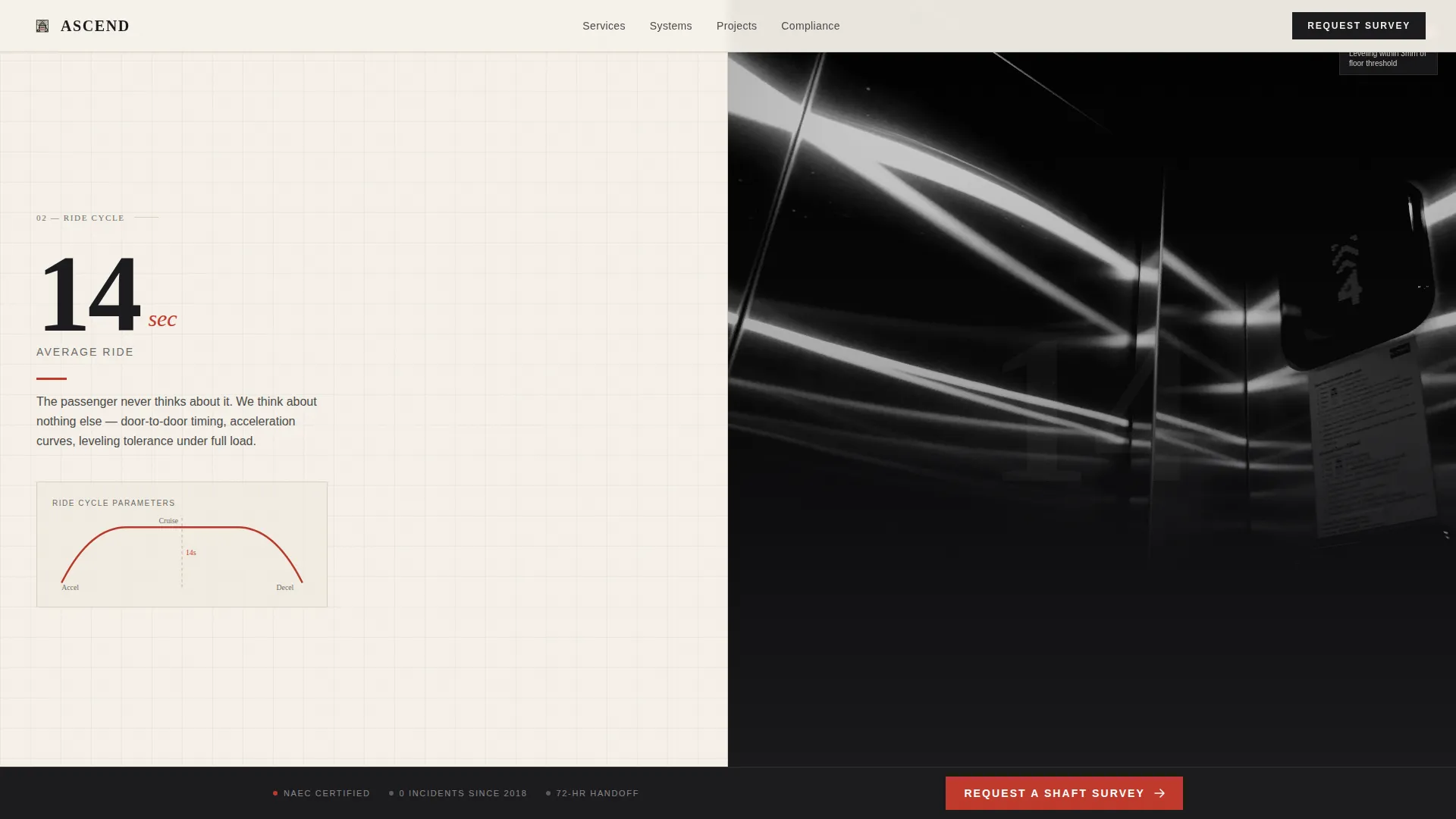Click the elevator shaft photo
The height and width of the screenshot is (819, 1456).
(x=1092, y=409)
